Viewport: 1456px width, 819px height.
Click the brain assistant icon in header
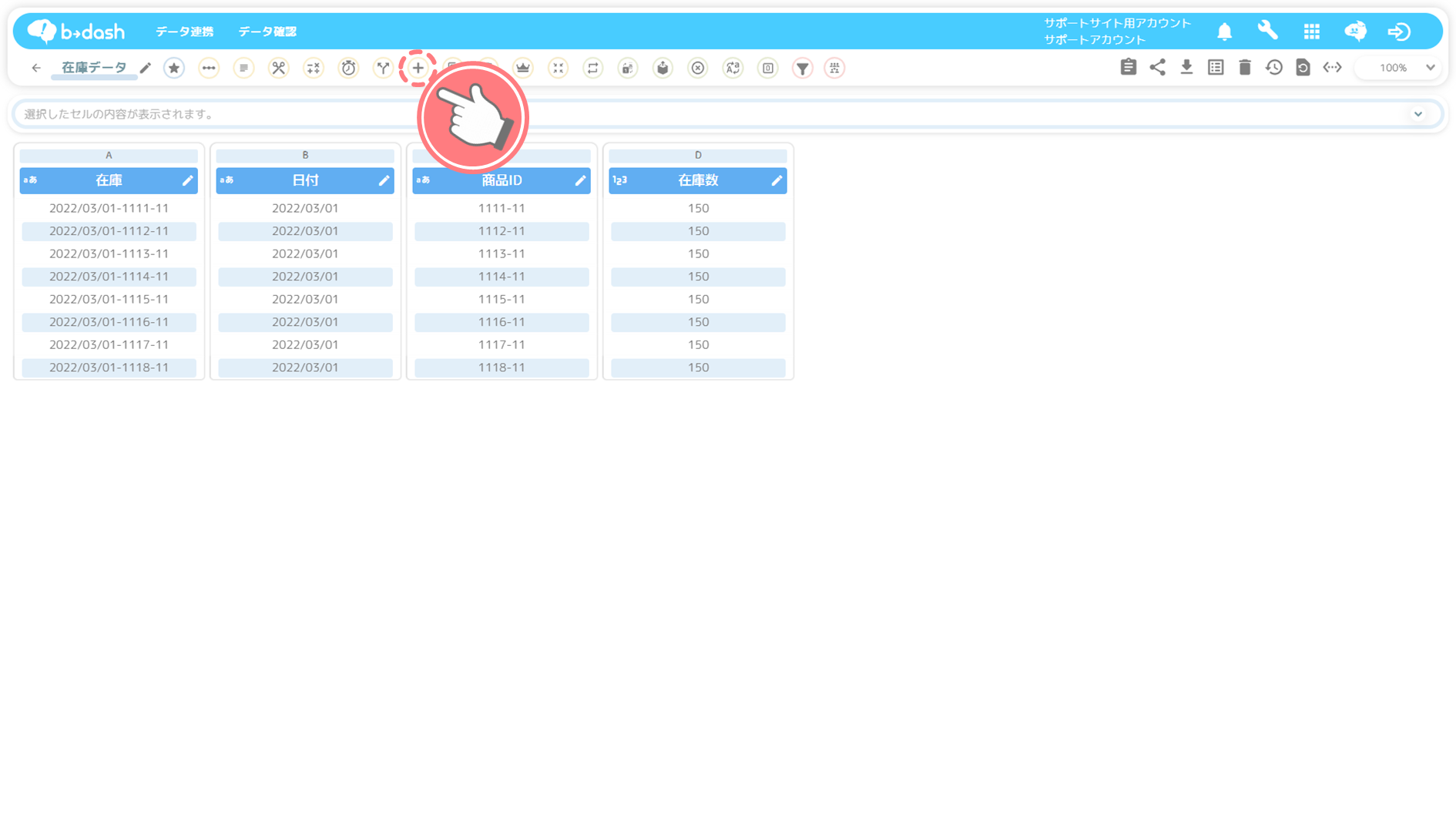1355,31
